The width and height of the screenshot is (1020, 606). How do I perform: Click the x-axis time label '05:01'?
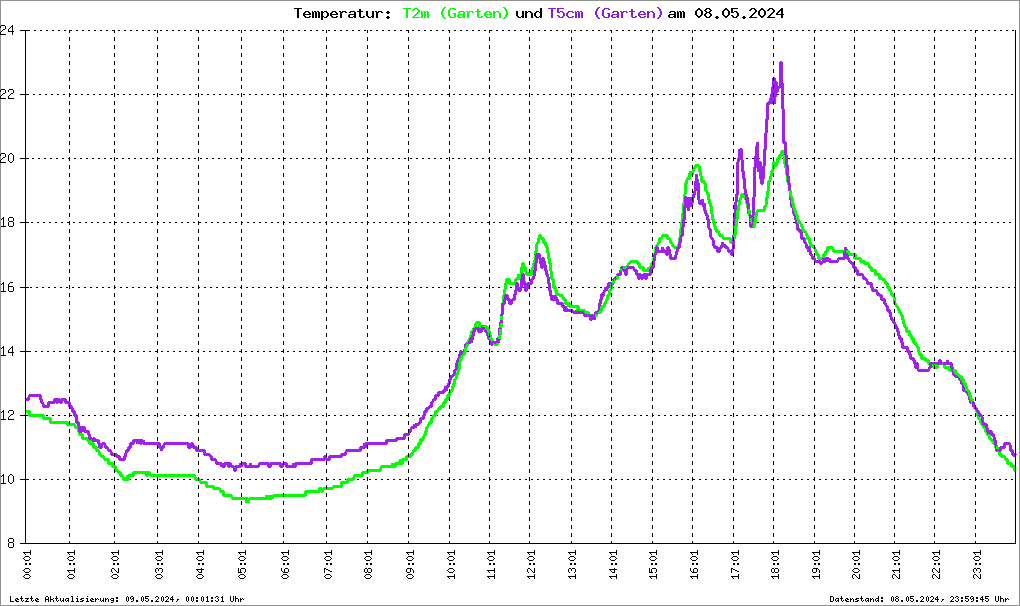click(243, 564)
